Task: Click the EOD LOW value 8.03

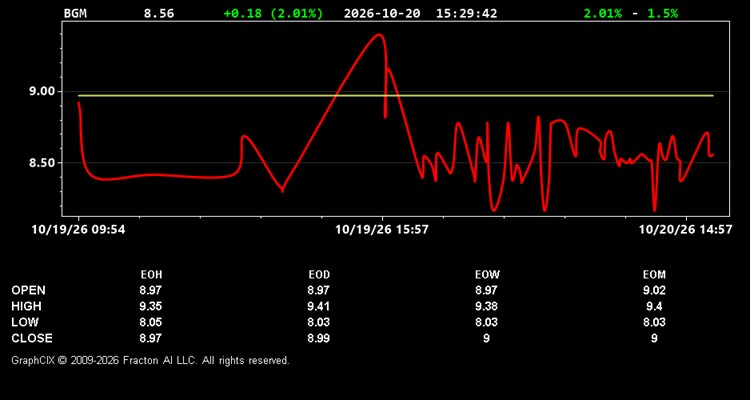Action: coord(319,322)
